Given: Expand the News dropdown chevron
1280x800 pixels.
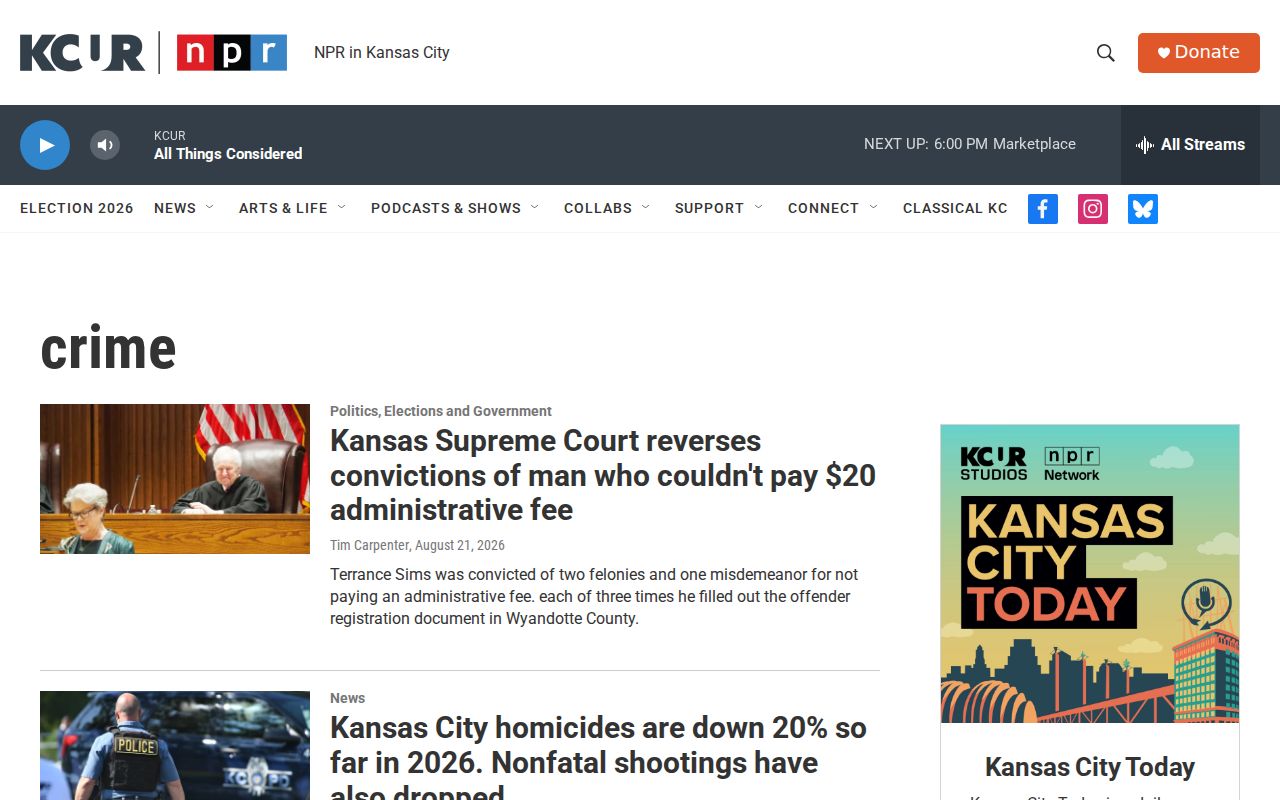Looking at the screenshot, I should pos(210,208).
